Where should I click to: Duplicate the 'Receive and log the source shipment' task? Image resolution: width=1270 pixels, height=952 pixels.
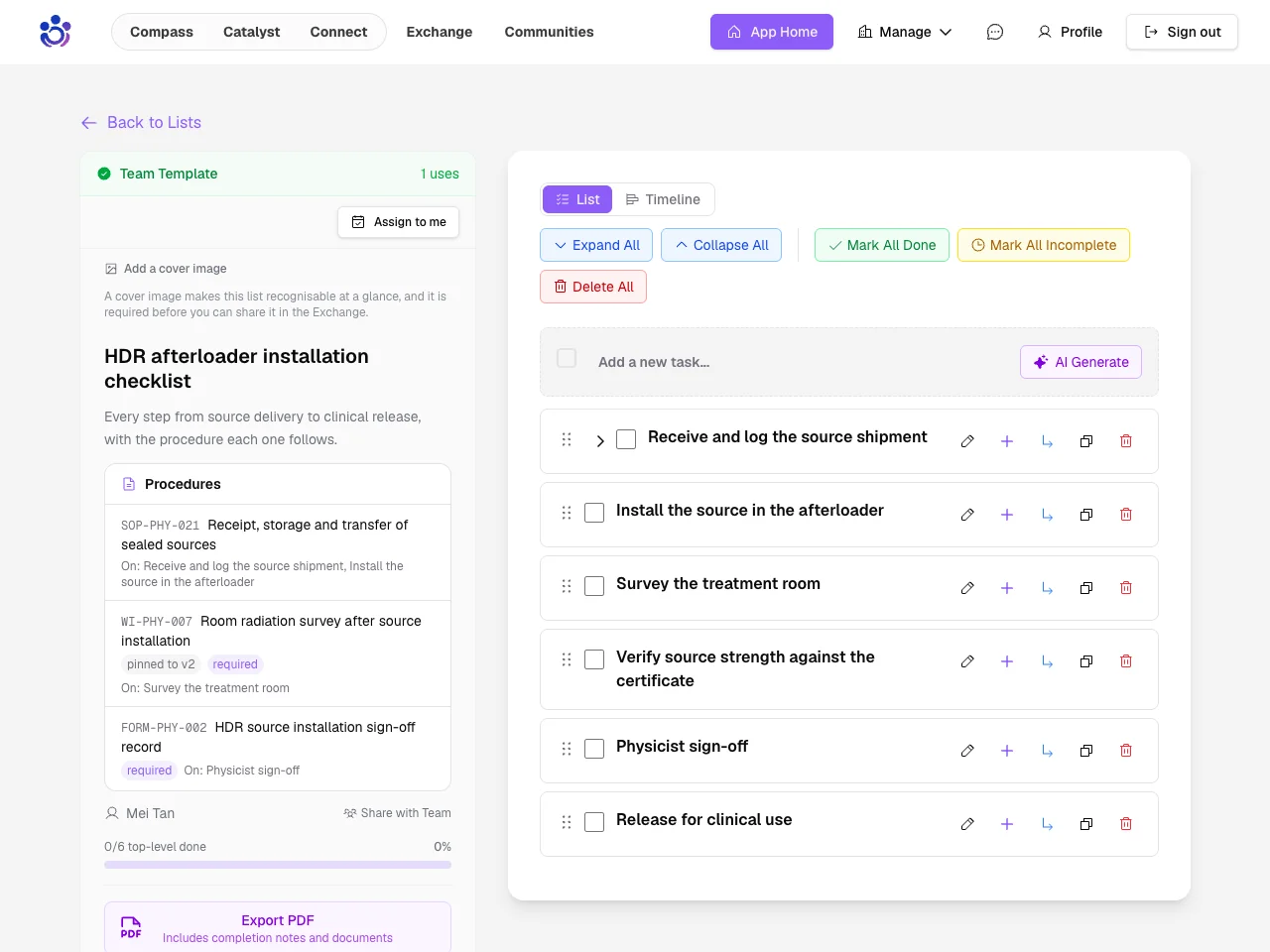coord(1086,441)
